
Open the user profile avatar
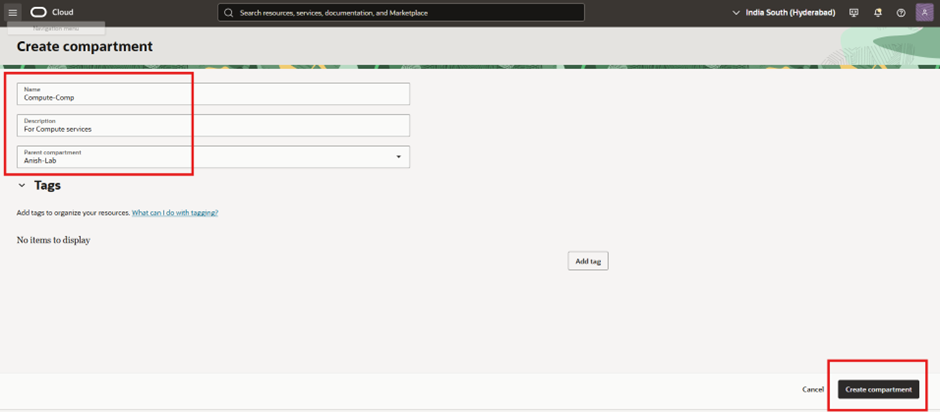click(925, 12)
